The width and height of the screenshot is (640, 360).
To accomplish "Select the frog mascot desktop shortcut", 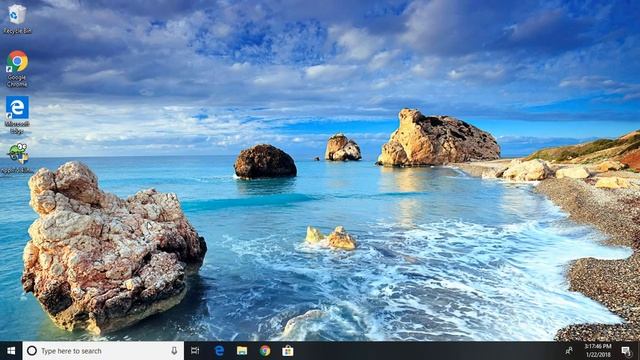I will [17, 158].
